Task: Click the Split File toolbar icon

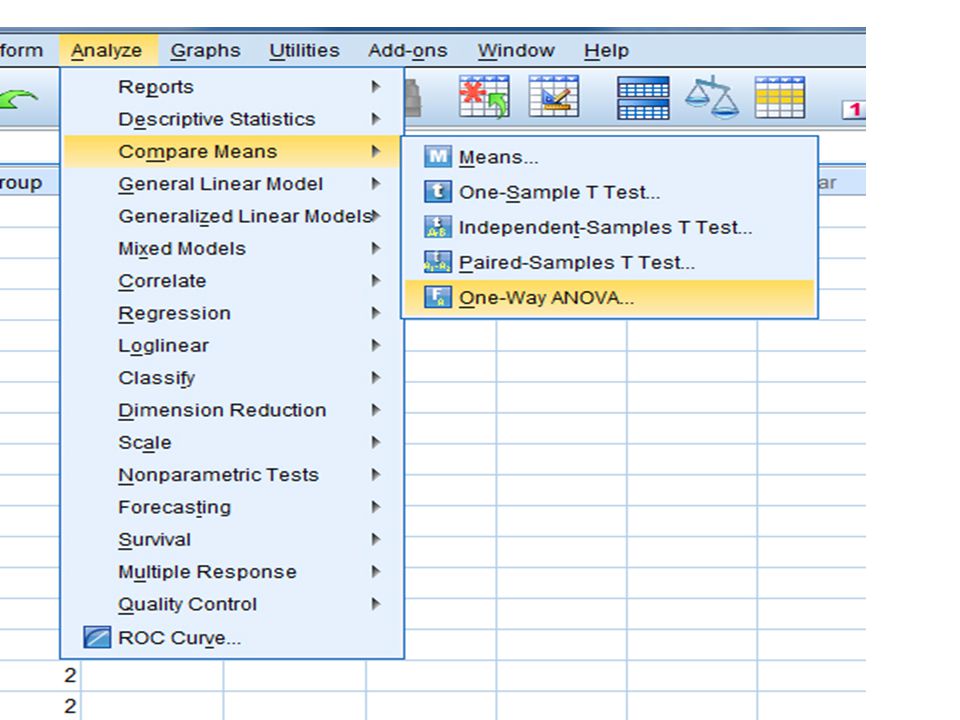Action: [x=643, y=97]
